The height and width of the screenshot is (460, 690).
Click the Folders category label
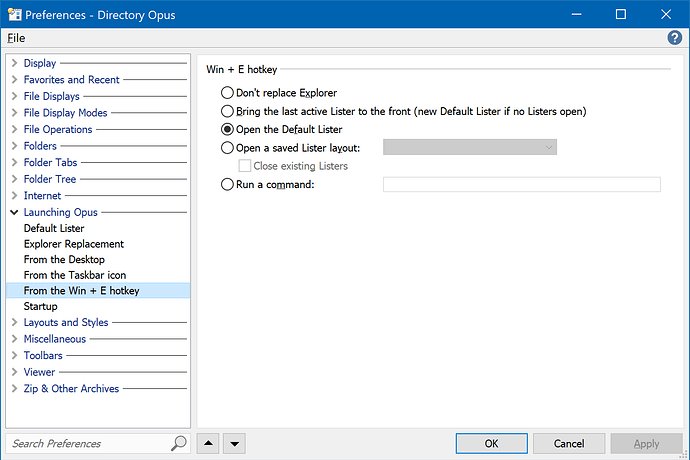40,146
